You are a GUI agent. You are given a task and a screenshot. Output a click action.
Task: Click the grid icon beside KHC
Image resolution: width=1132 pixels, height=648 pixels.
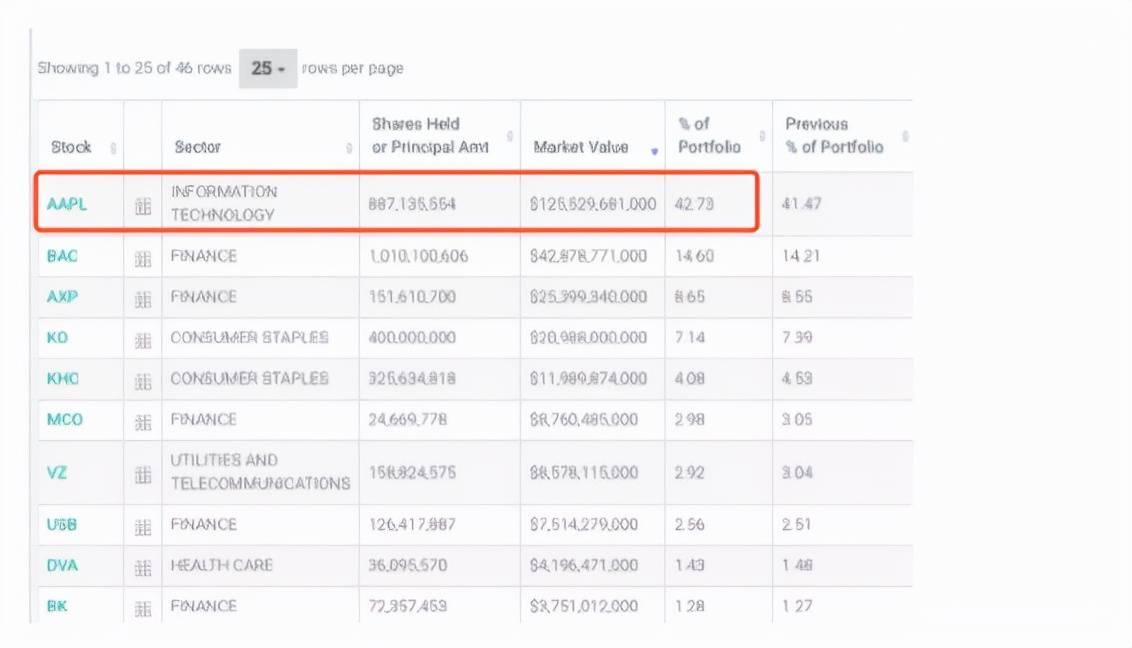[143, 381]
